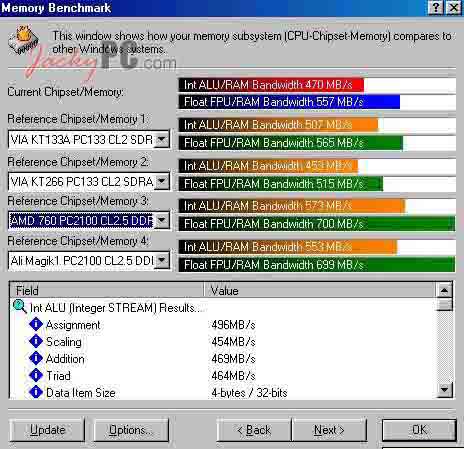
Task: Click the results list scroll down arrow
Action: [x=444, y=389]
